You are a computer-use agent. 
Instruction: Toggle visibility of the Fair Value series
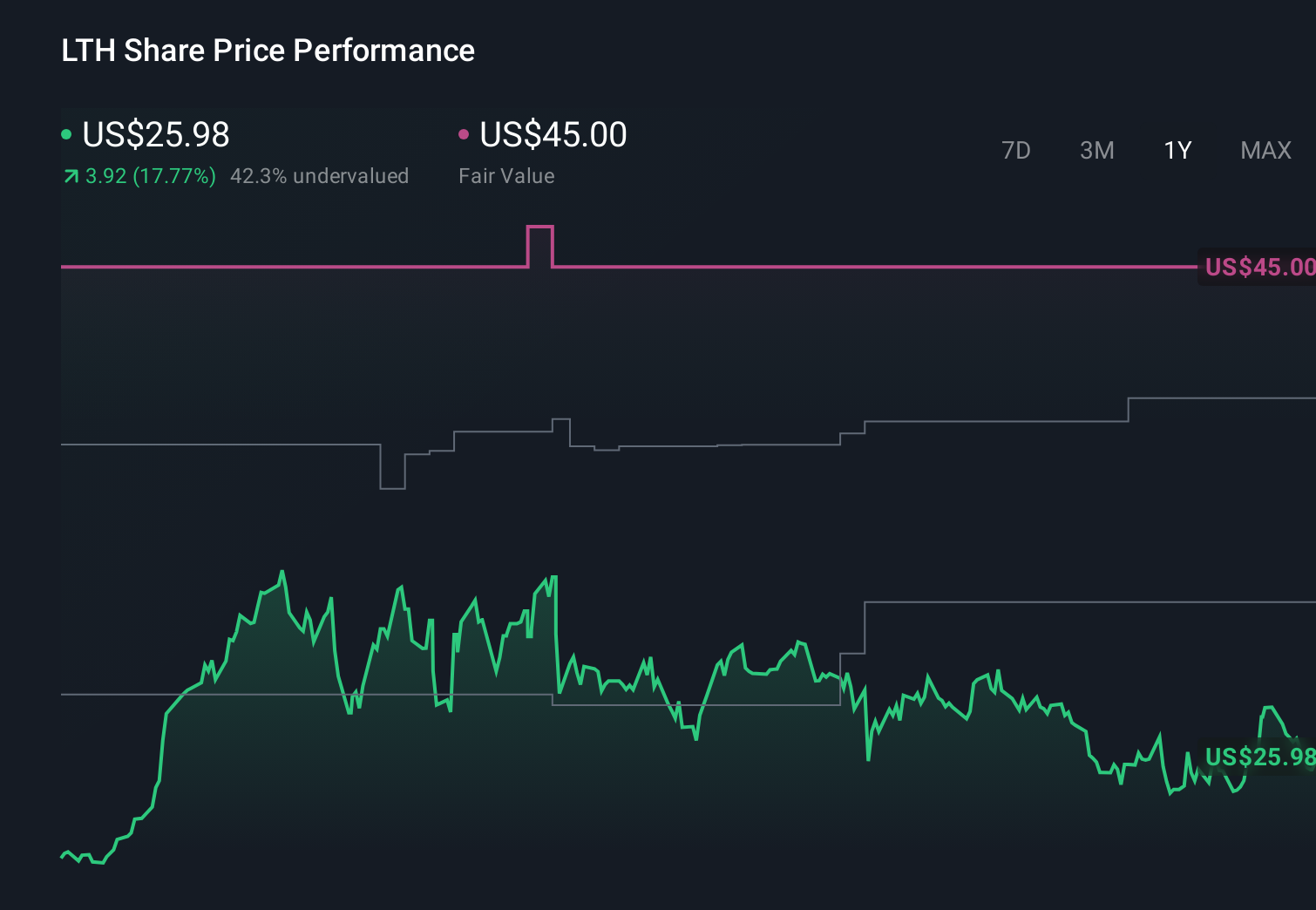coord(465,134)
